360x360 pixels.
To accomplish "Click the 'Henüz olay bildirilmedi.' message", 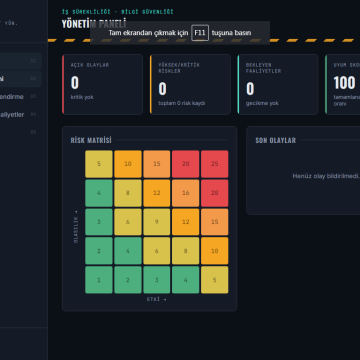I will 326,176.
